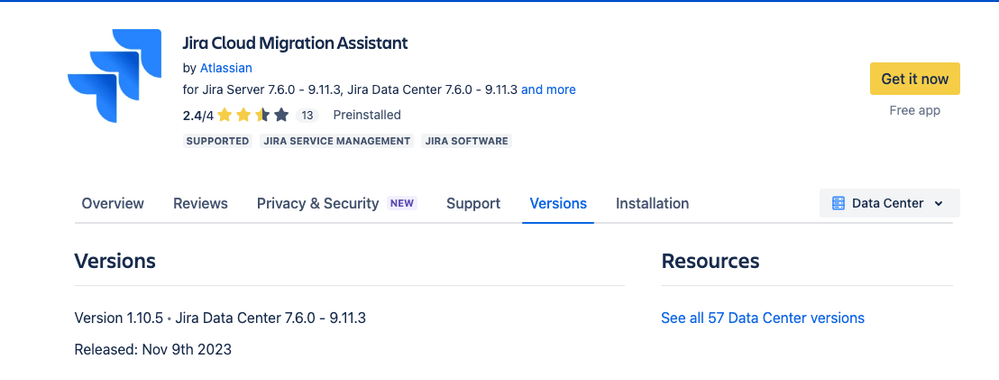Select the Installation tab
Viewport: 999px width, 380px height.
[652, 203]
